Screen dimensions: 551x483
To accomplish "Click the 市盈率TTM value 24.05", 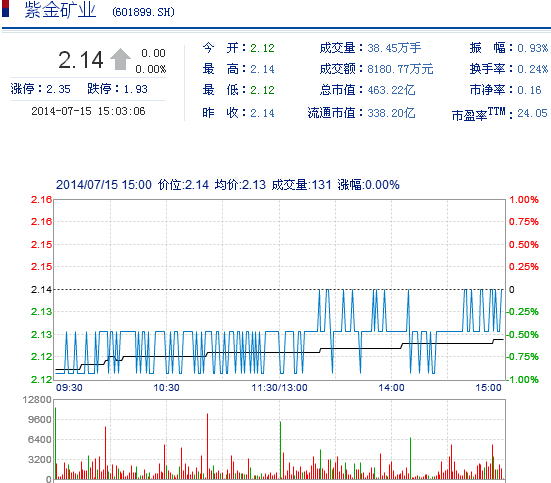I will (532, 113).
